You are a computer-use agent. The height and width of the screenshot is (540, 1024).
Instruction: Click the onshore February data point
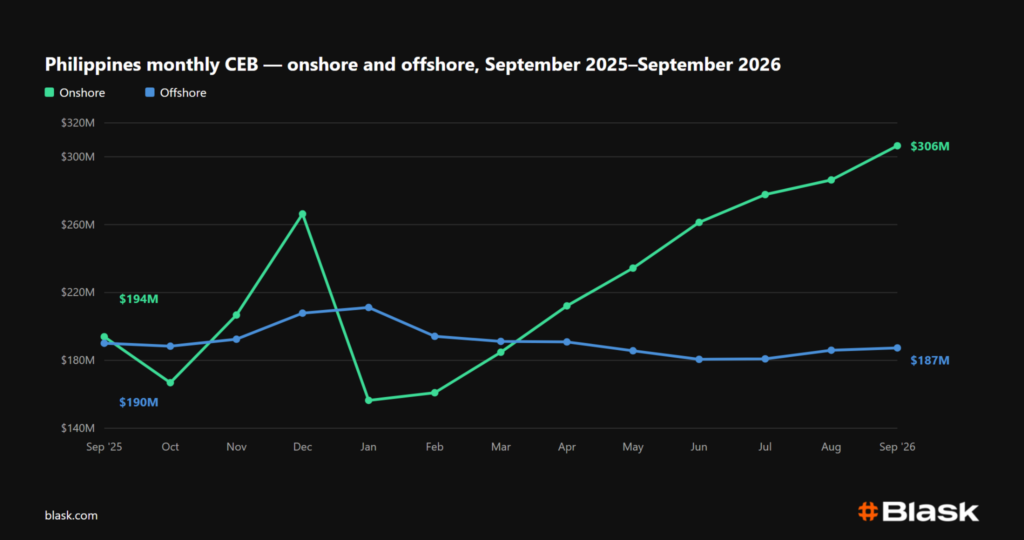pyautogui.click(x=434, y=392)
